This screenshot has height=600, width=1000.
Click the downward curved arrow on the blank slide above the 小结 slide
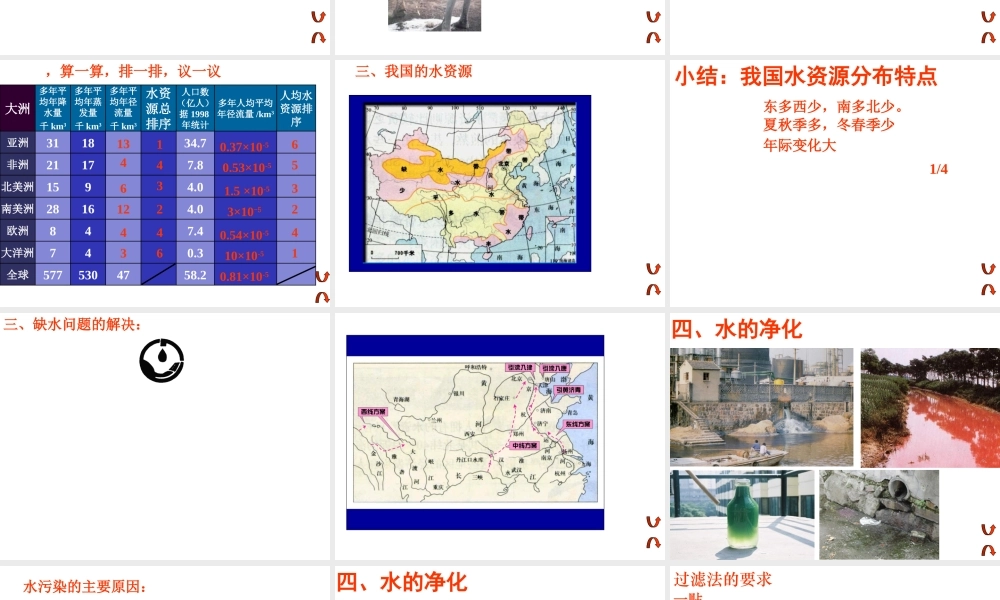(988, 38)
